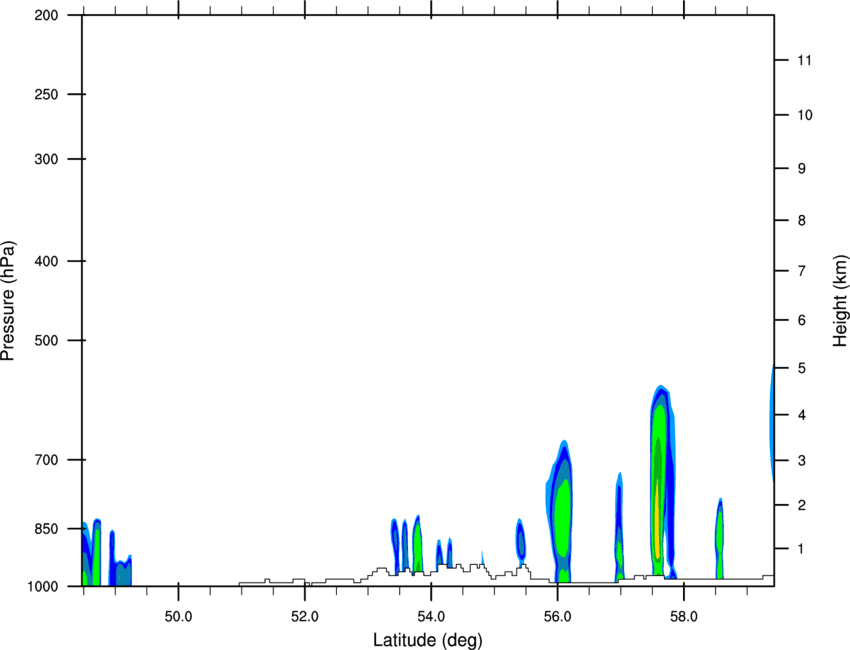Viewport: 850px width, 650px height.
Task: Pick the 4 km height label
Action: pos(802,415)
